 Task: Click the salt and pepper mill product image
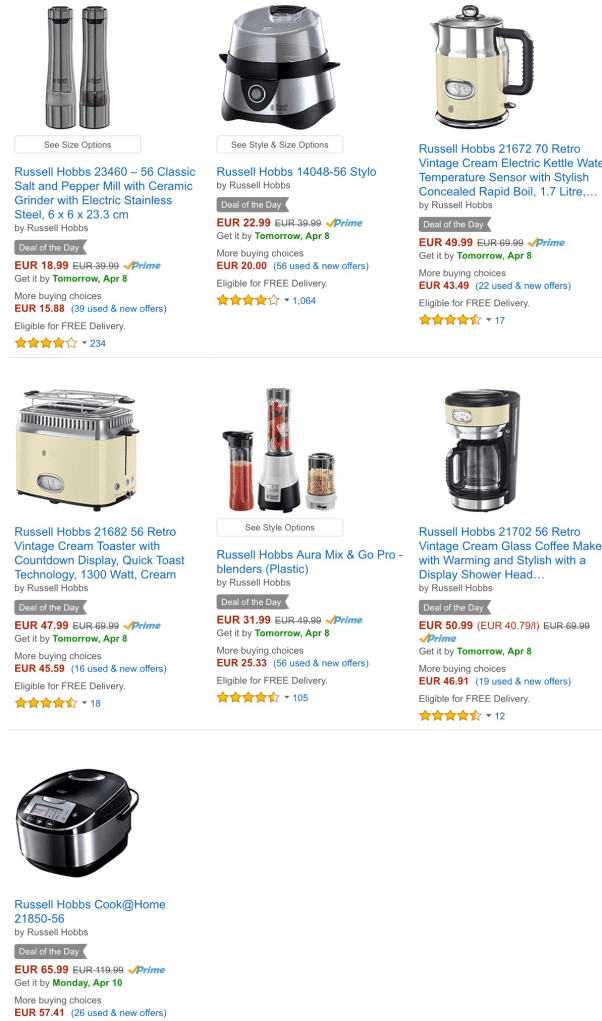pyautogui.click(x=77, y=66)
